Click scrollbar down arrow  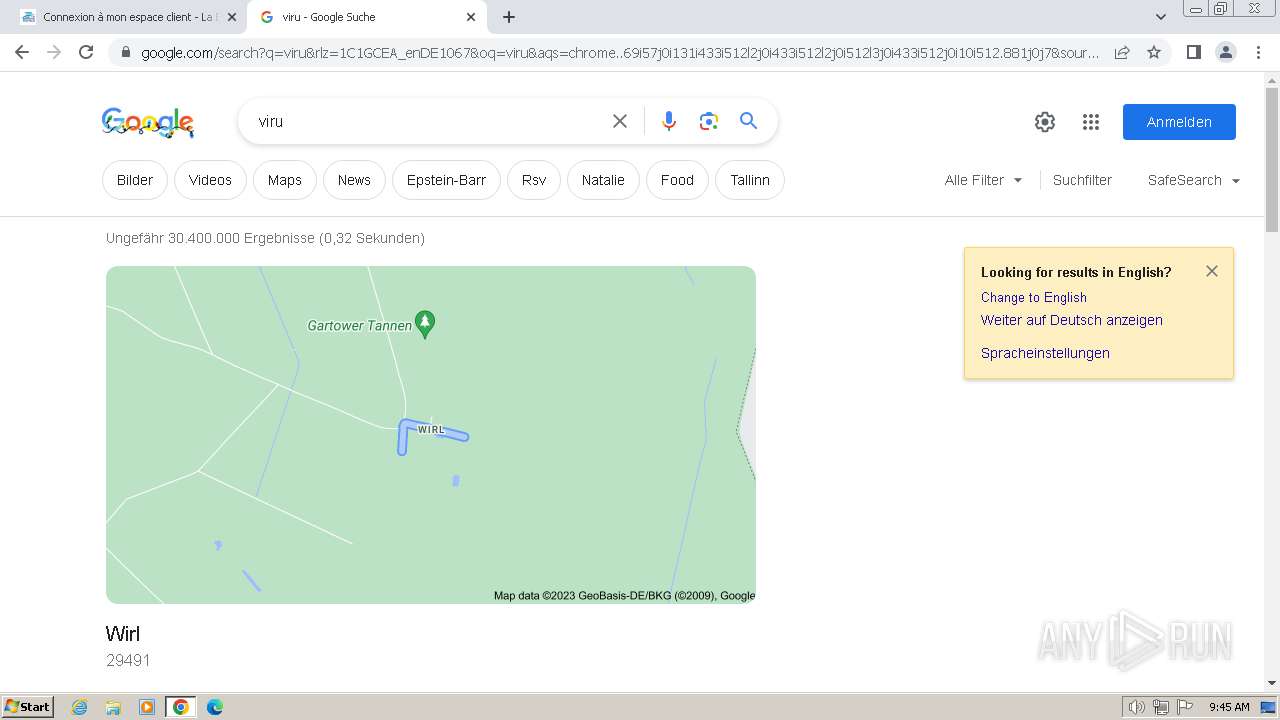coord(1272,683)
